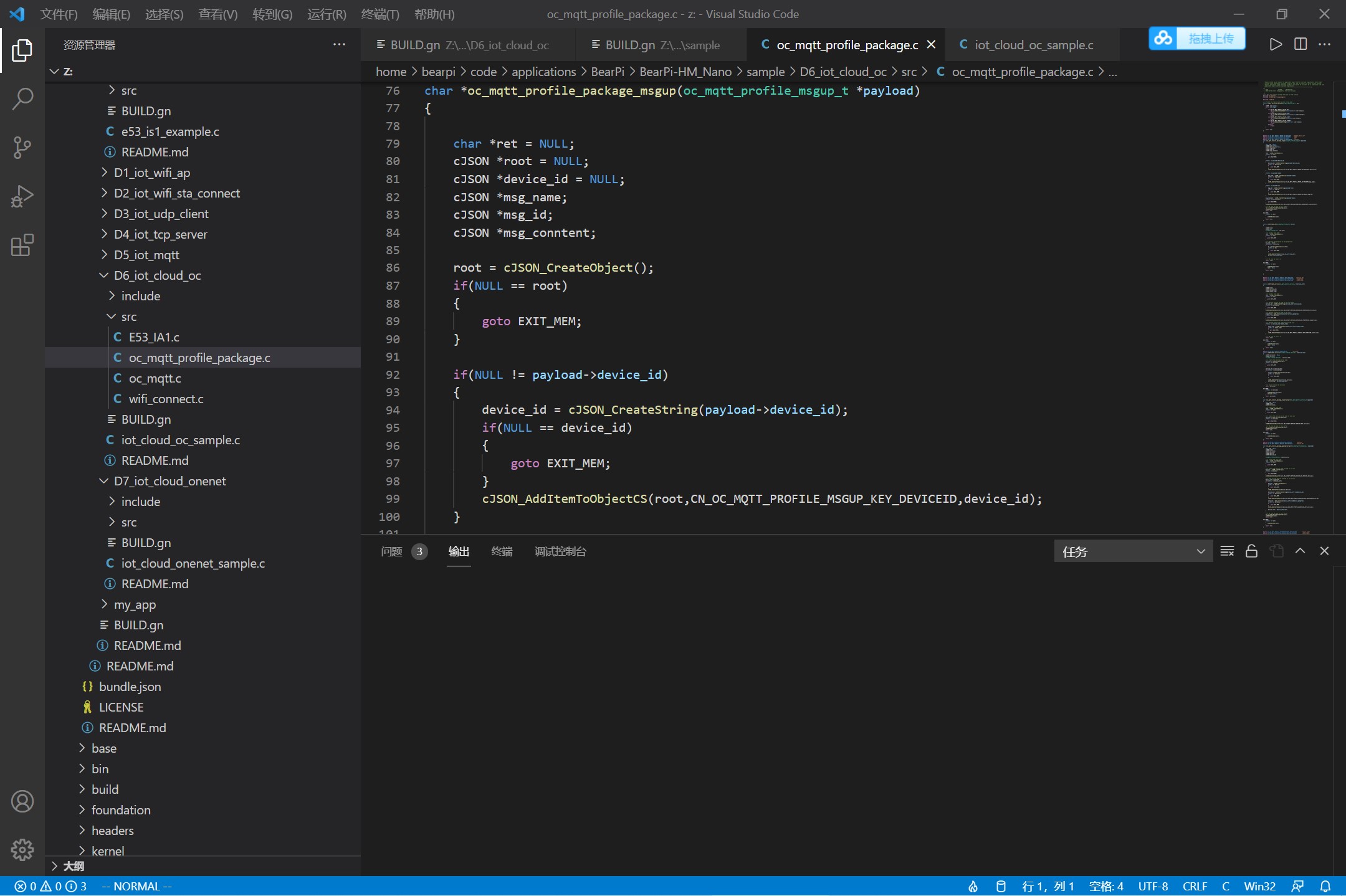Open Run and Debug view

pos(22,196)
